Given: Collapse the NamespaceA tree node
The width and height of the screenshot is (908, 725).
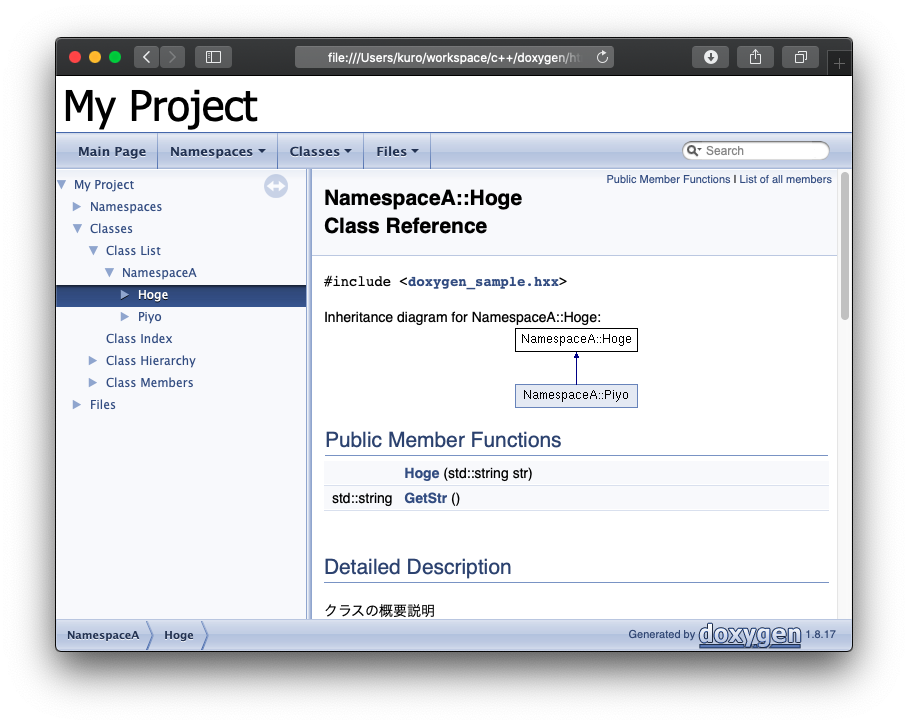Looking at the screenshot, I should click(x=109, y=272).
